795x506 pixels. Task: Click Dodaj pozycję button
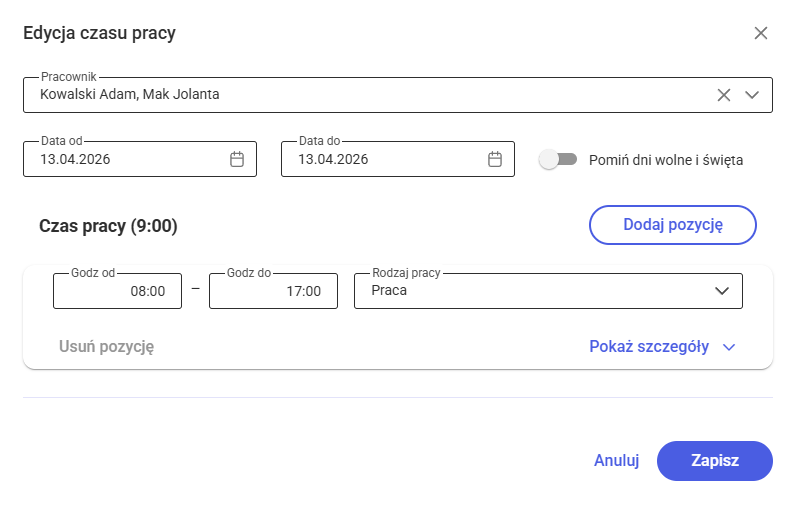point(673,225)
